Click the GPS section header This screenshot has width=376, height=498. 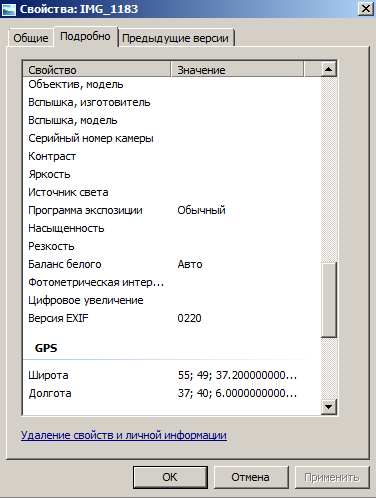point(46,348)
